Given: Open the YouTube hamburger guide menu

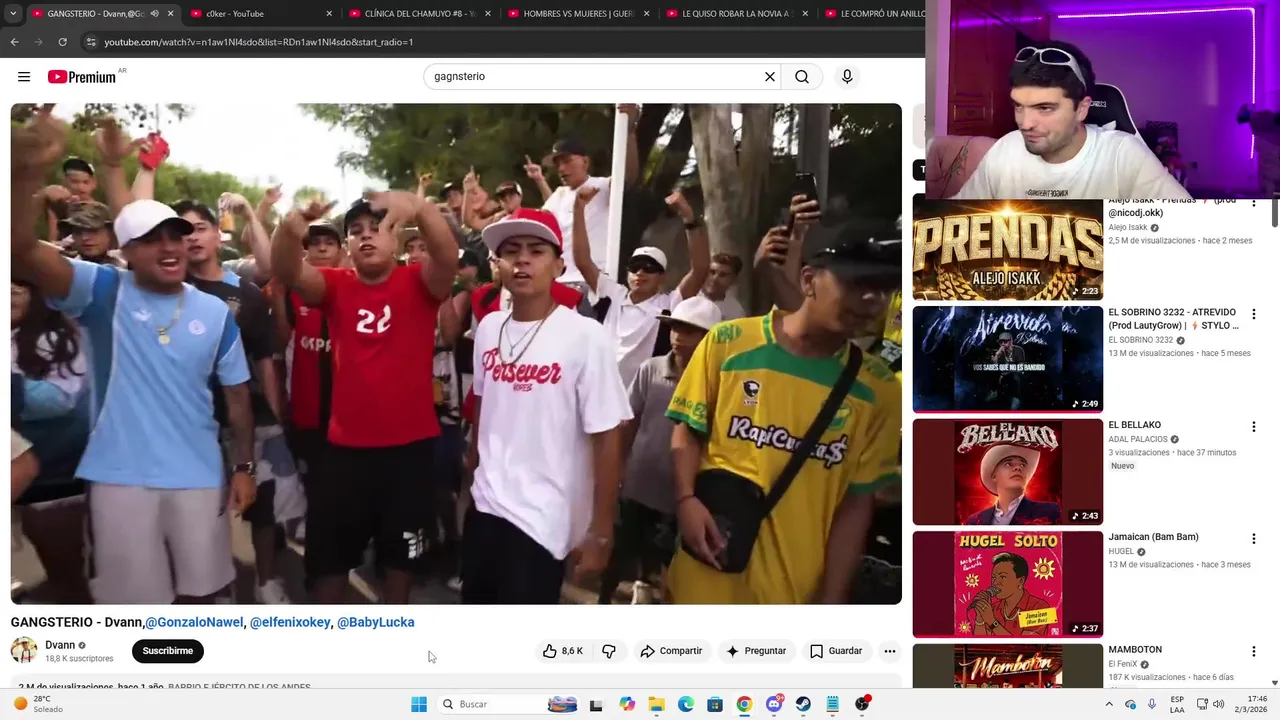Looking at the screenshot, I should (24, 77).
